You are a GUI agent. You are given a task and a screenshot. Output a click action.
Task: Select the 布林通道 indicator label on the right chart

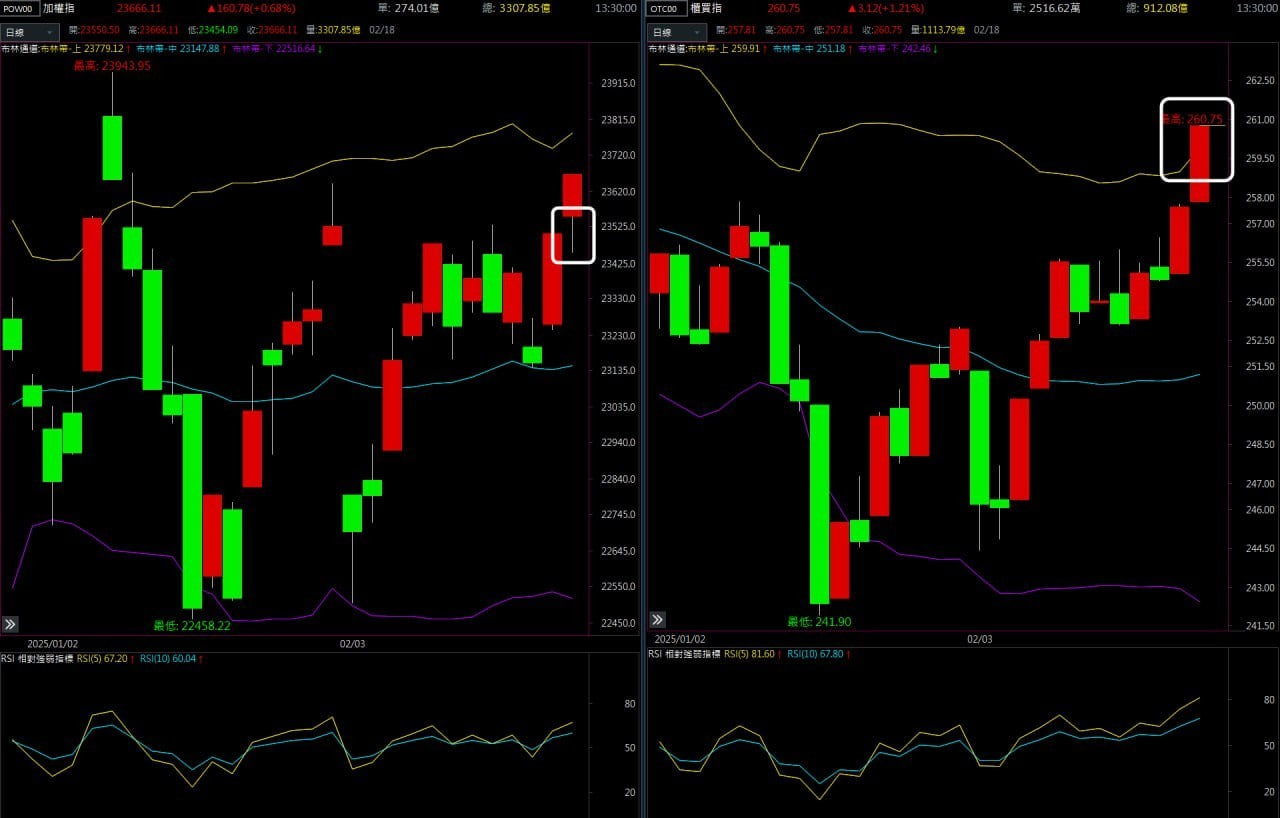(666, 48)
